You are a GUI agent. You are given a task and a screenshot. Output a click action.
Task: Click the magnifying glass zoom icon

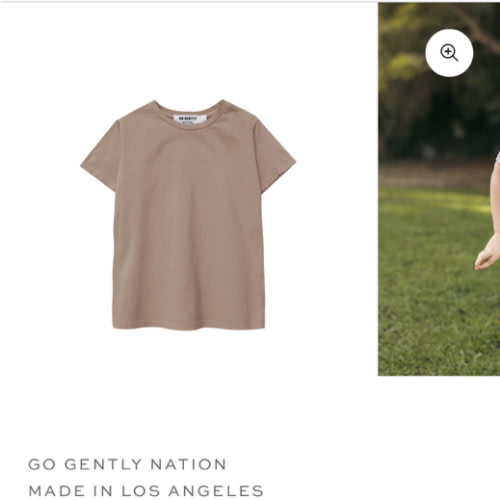coord(449,53)
